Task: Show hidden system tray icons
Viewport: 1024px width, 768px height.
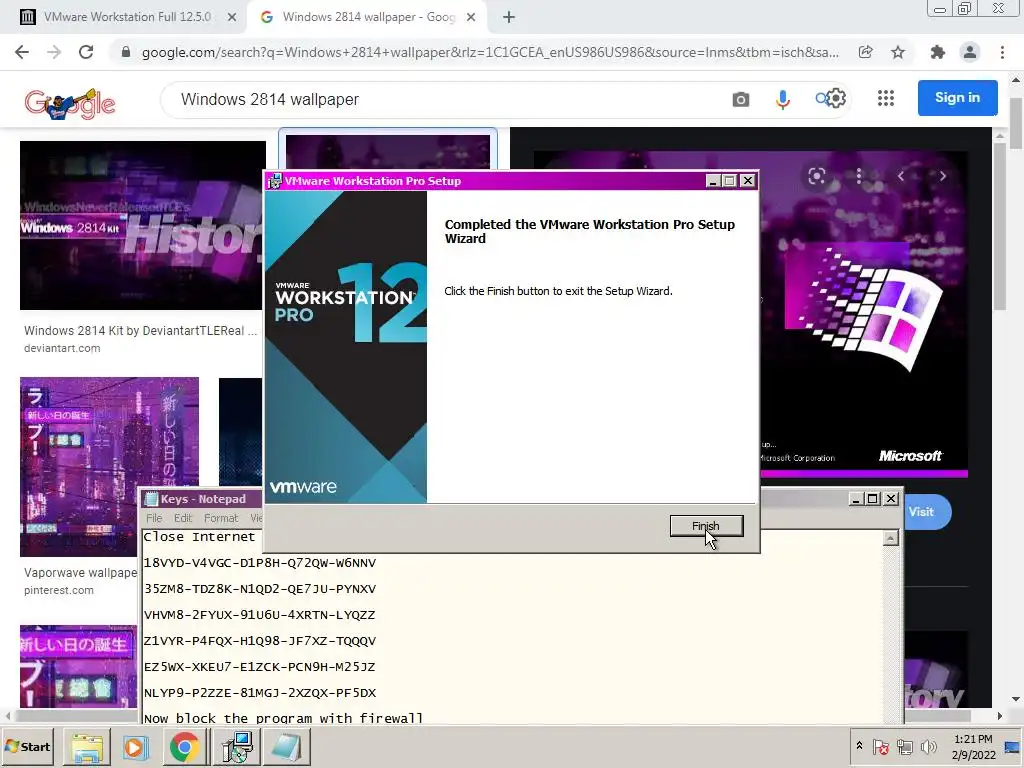Action: coord(859,746)
